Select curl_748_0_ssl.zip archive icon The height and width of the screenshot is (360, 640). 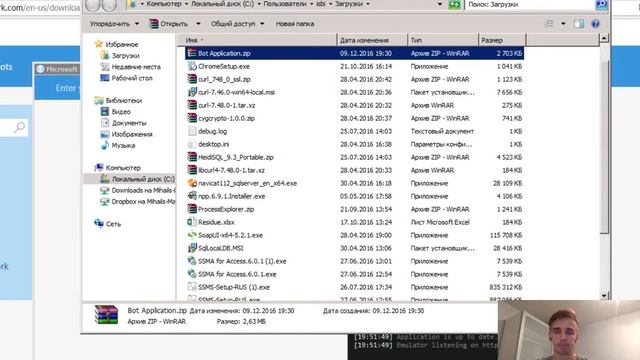(x=192, y=79)
